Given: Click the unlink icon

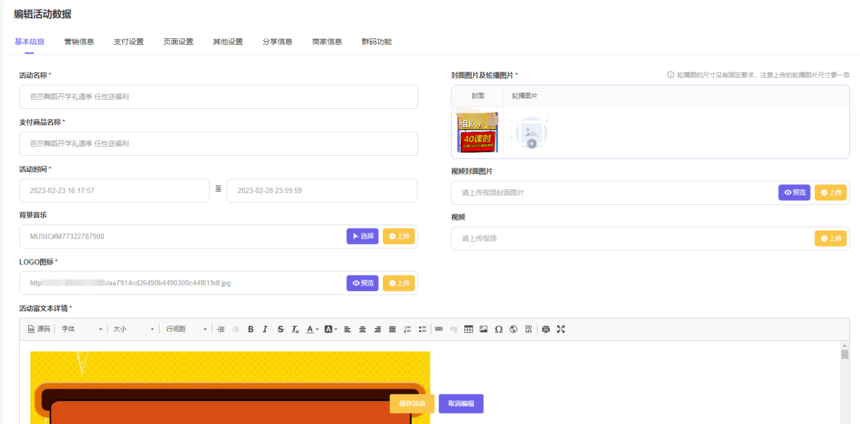Looking at the screenshot, I should point(454,329).
